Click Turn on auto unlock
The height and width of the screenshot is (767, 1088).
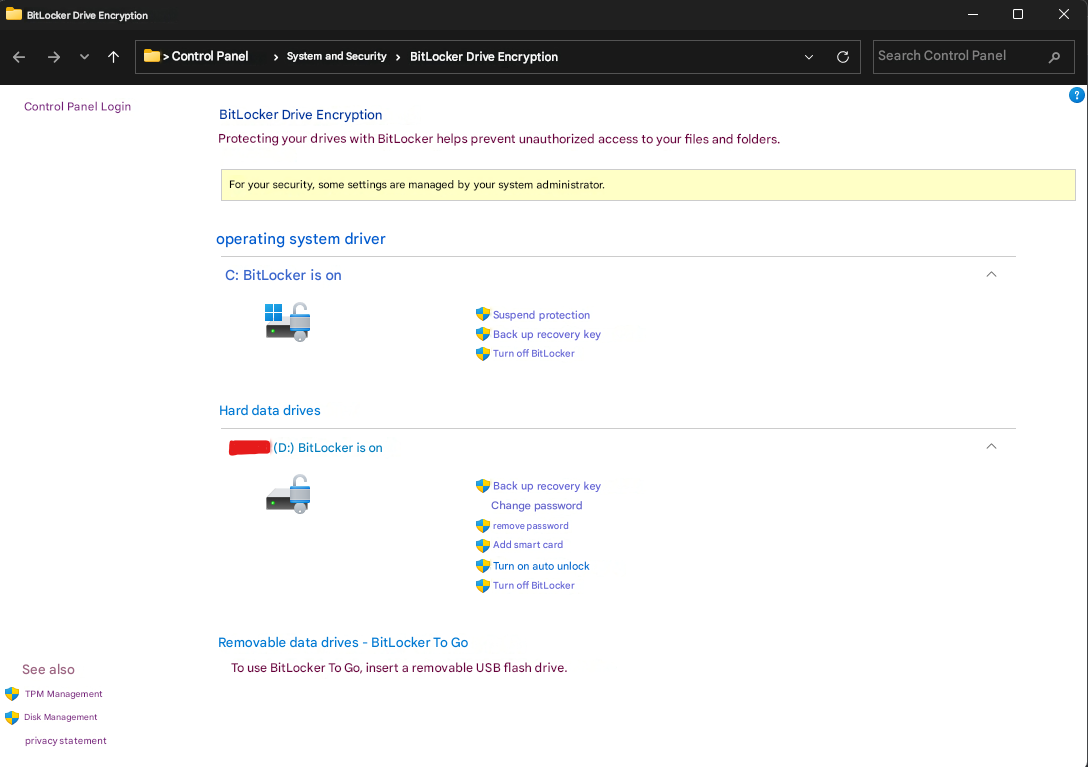coord(541,566)
